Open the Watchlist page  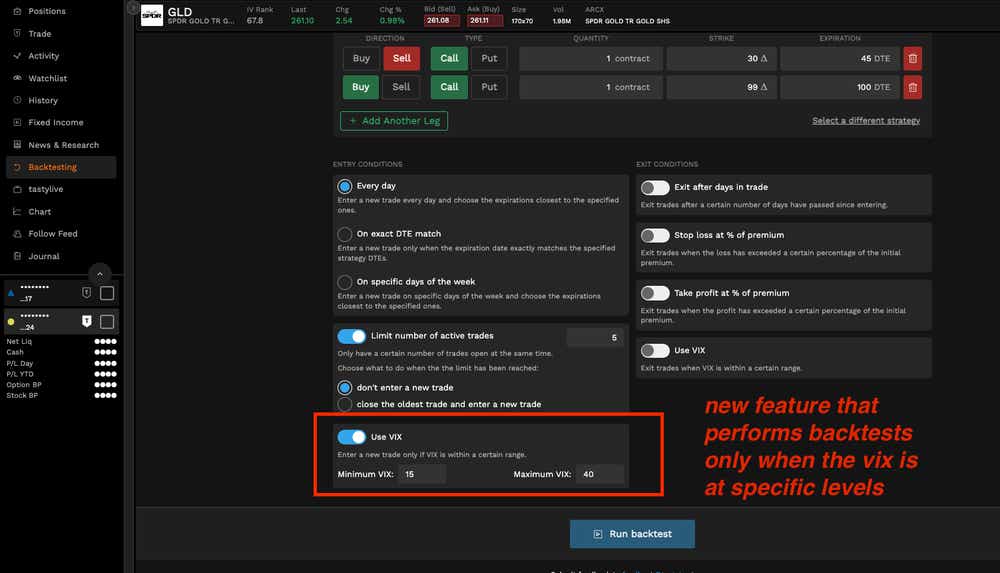(x=47, y=78)
